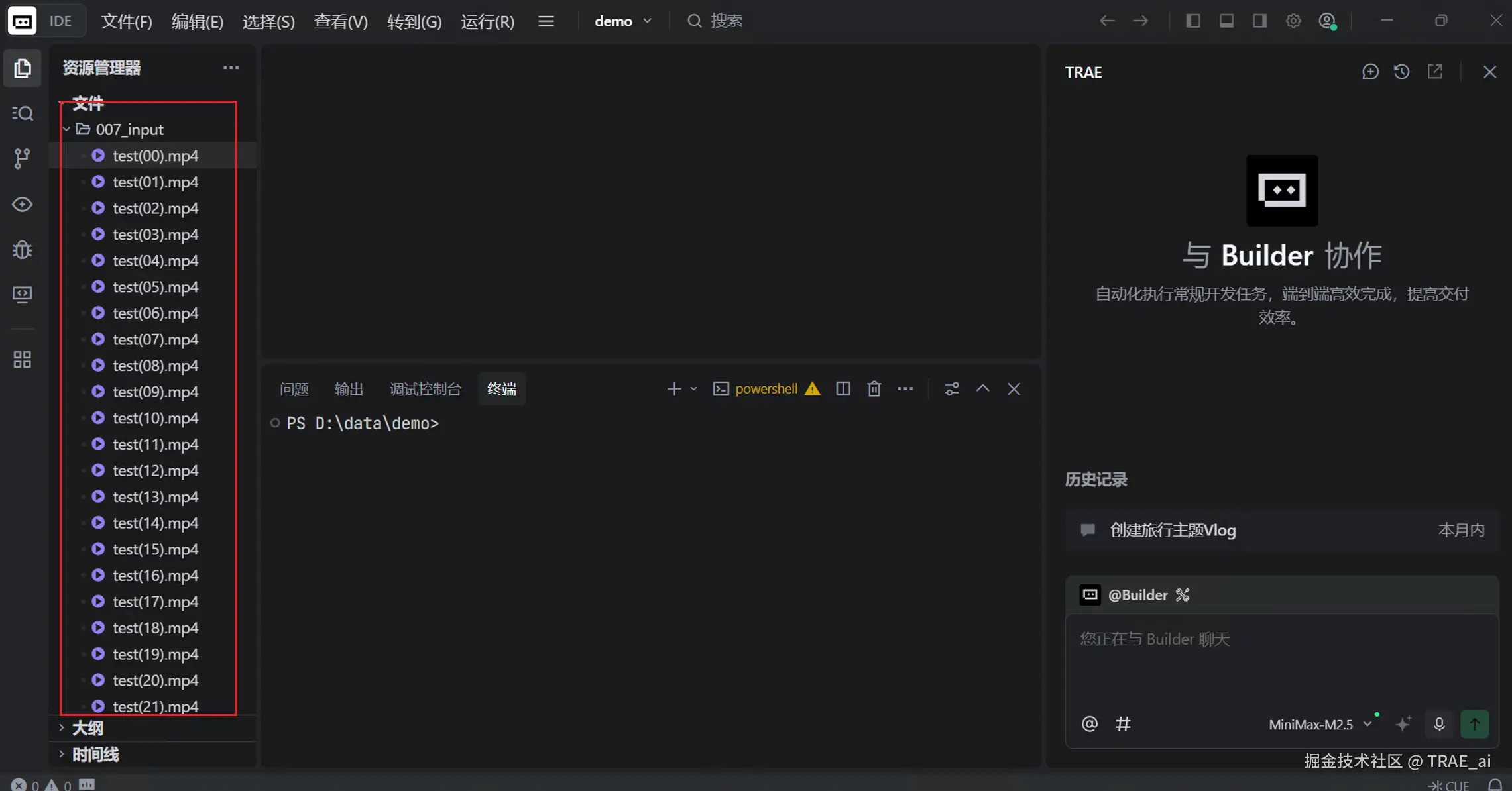Open chat history clock icon
This screenshot has height=791, width=1512.
coord(1401,72)
